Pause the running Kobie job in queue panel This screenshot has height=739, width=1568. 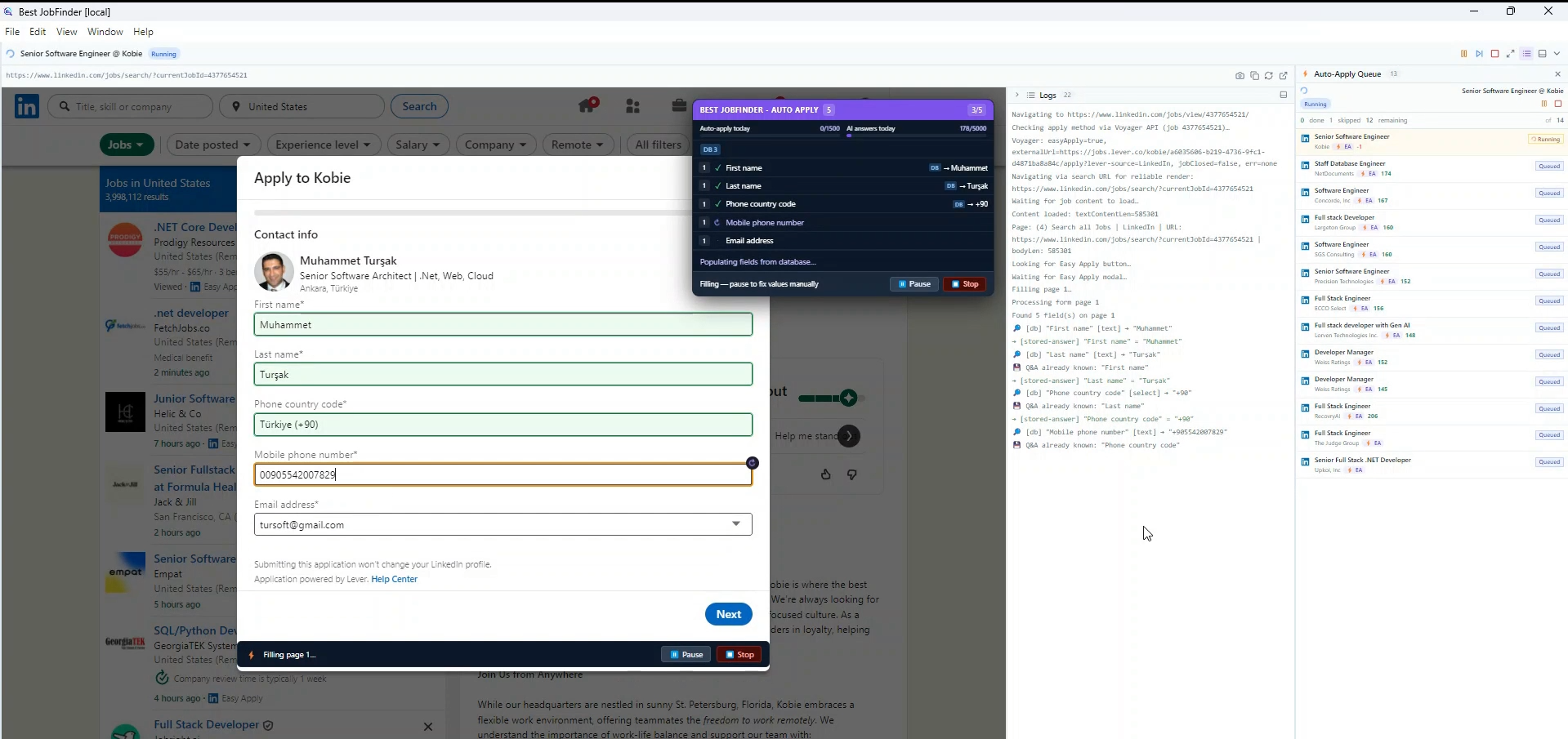[x=1543, y=104]
